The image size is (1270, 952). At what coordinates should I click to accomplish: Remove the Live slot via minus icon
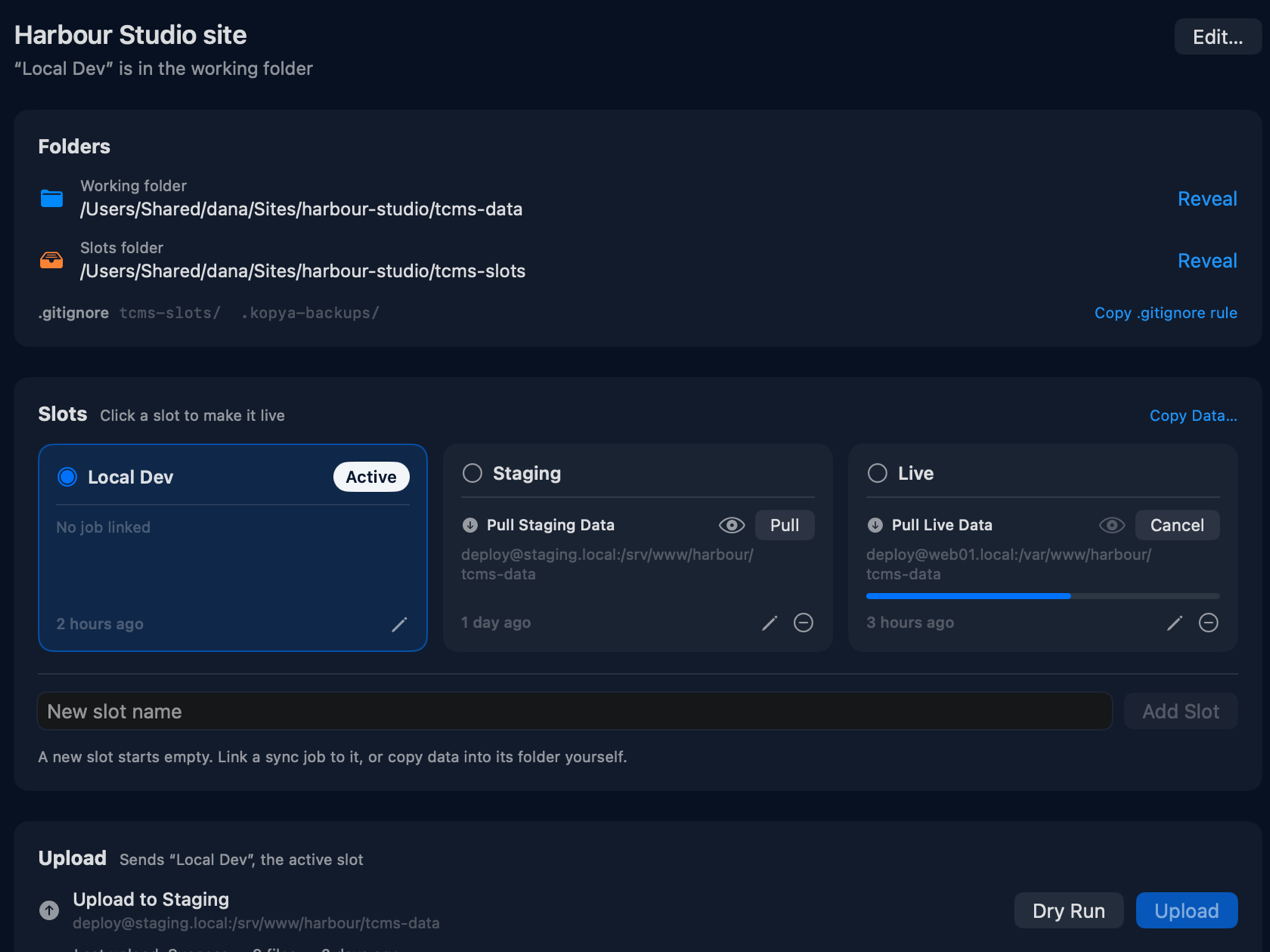point(1208,623)
